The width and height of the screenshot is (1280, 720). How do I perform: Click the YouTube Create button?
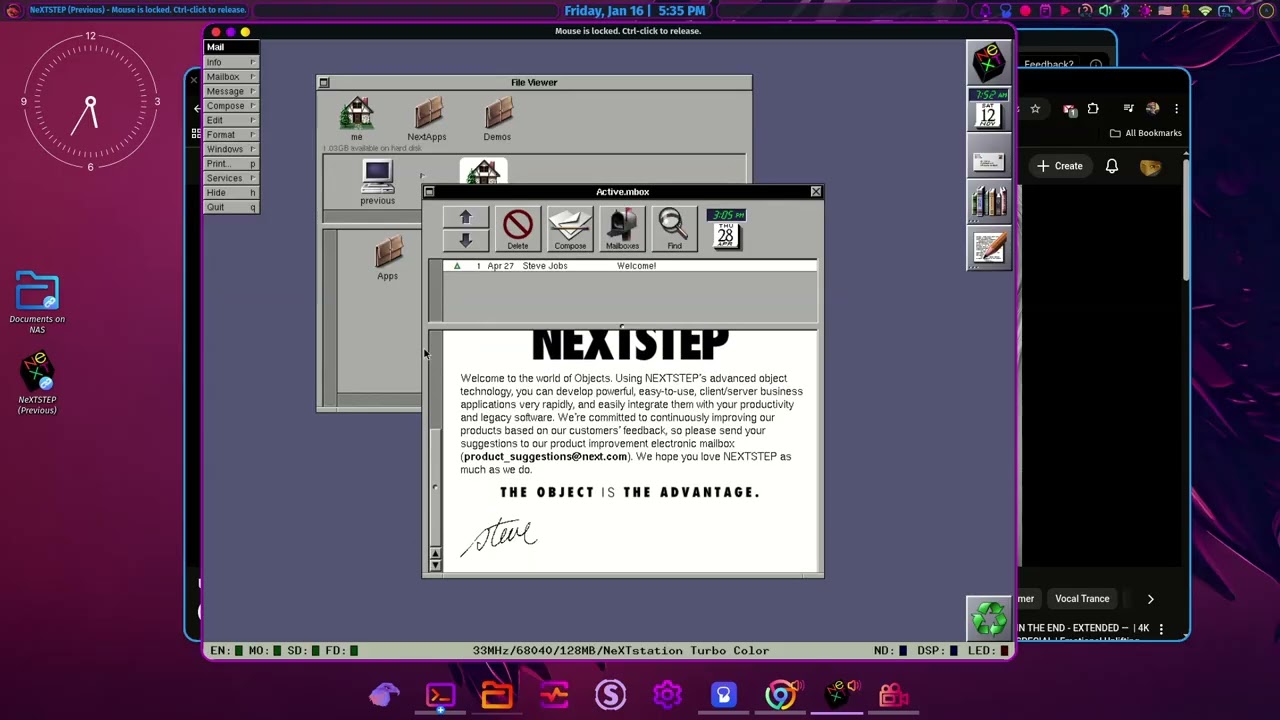click(x=1059, y=166)
